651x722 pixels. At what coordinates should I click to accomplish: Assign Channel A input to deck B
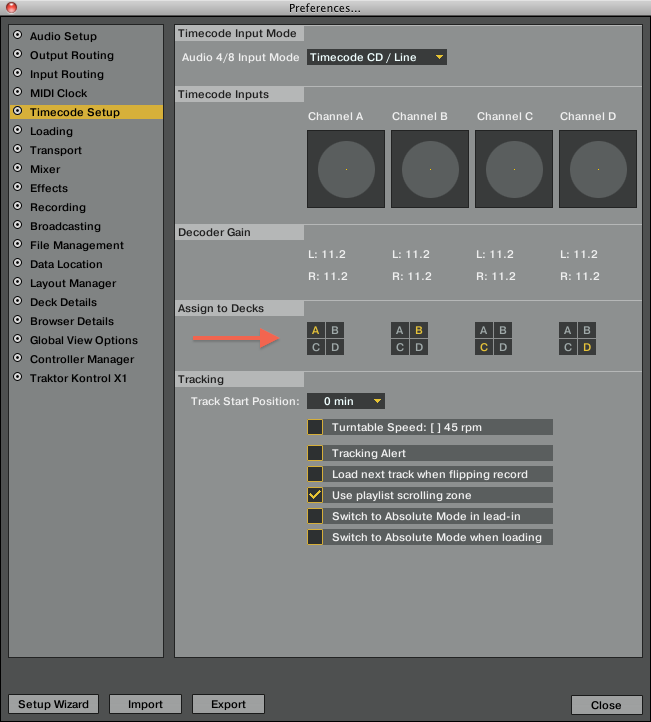(x=335, y=330)
